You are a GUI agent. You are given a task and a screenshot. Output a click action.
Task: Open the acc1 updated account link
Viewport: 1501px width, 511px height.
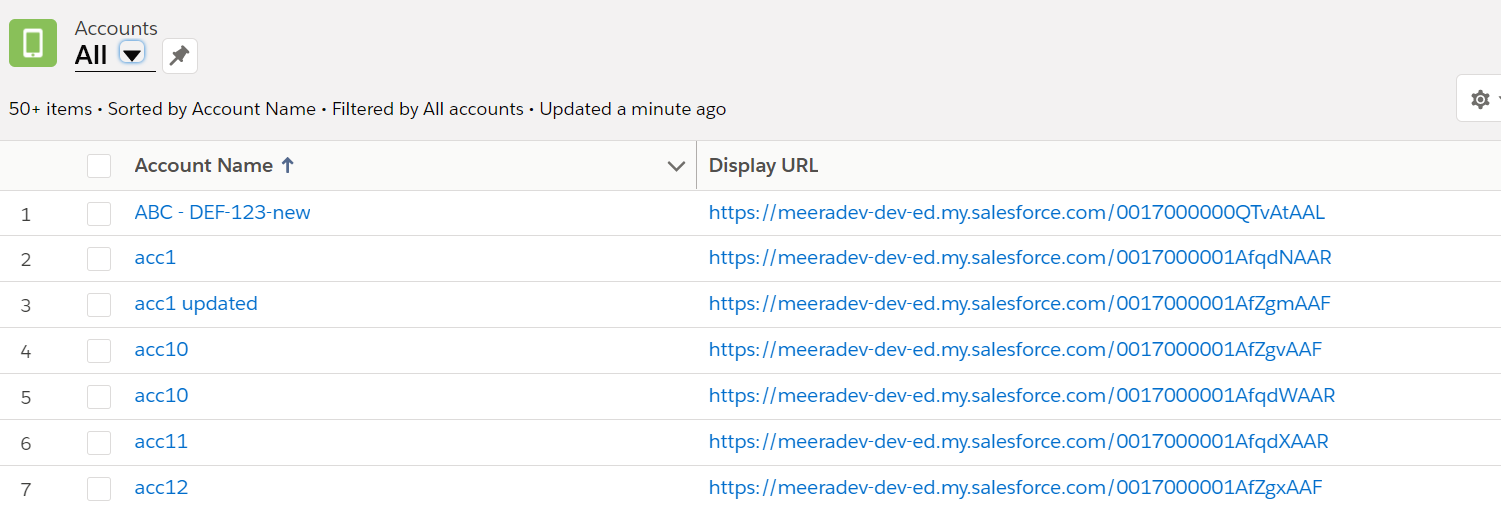point(196,303)
